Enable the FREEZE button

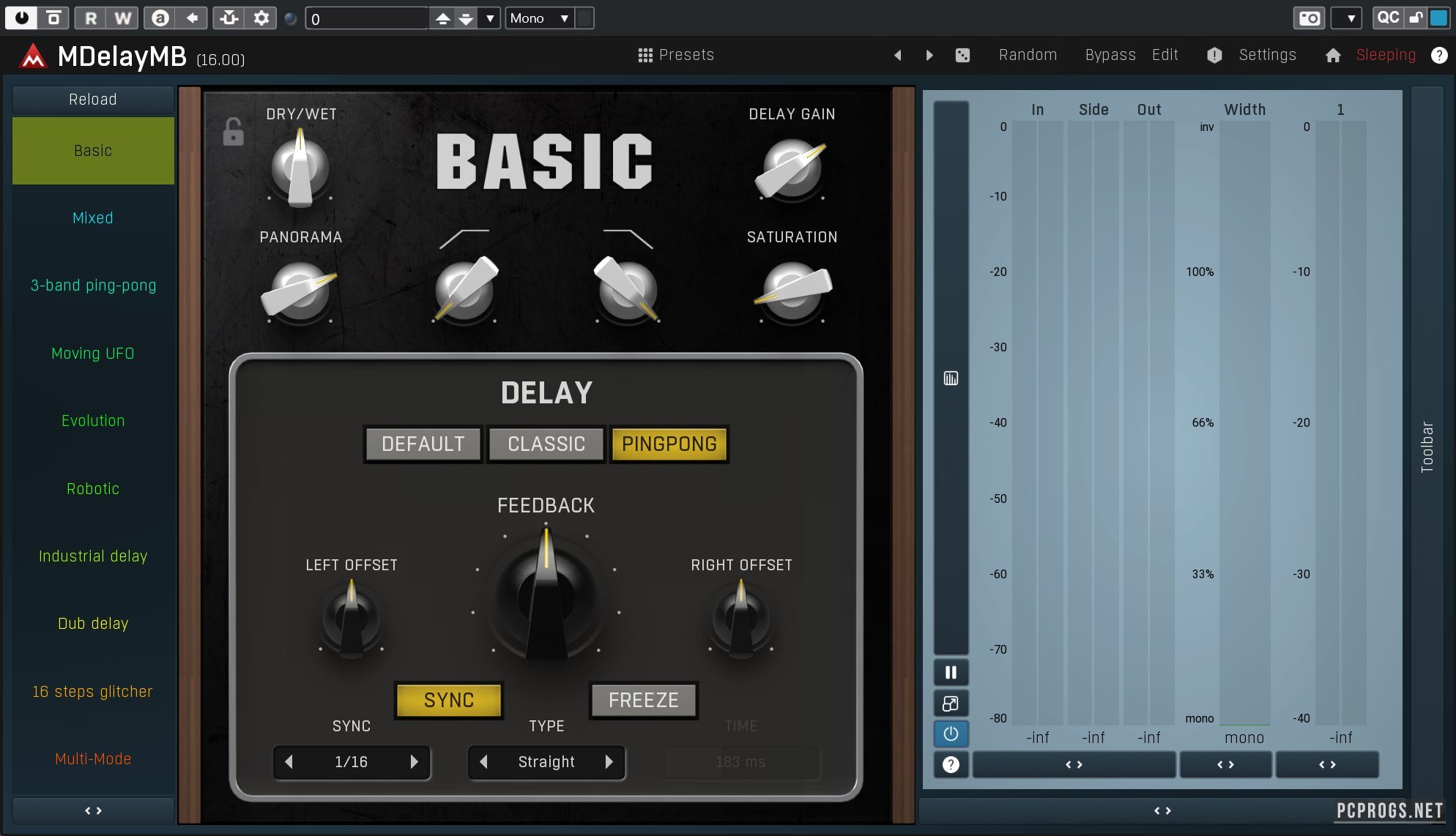tap(643, 700)
